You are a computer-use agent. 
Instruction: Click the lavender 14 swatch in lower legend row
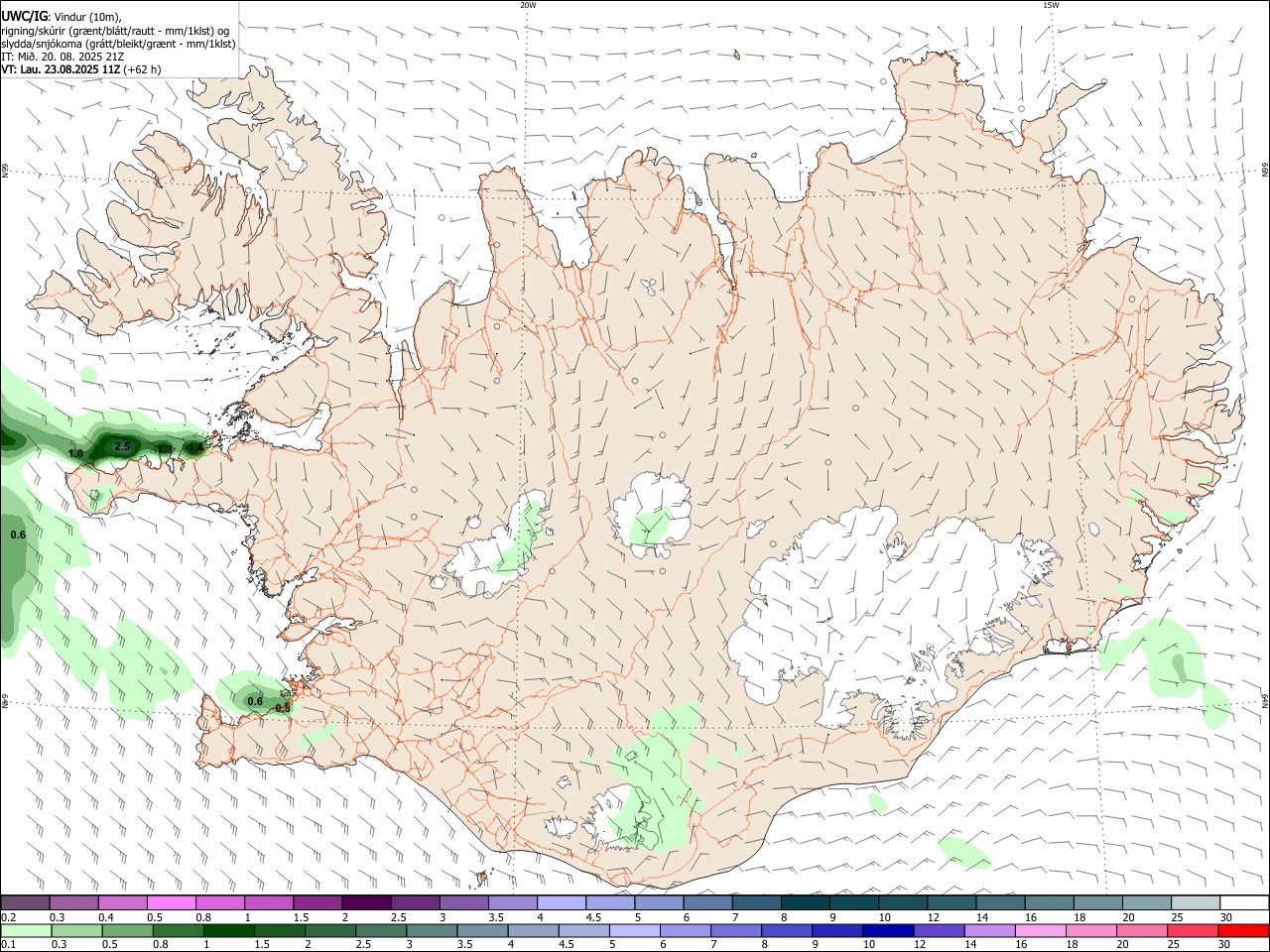pyautogui.click(x=989, y=931)
